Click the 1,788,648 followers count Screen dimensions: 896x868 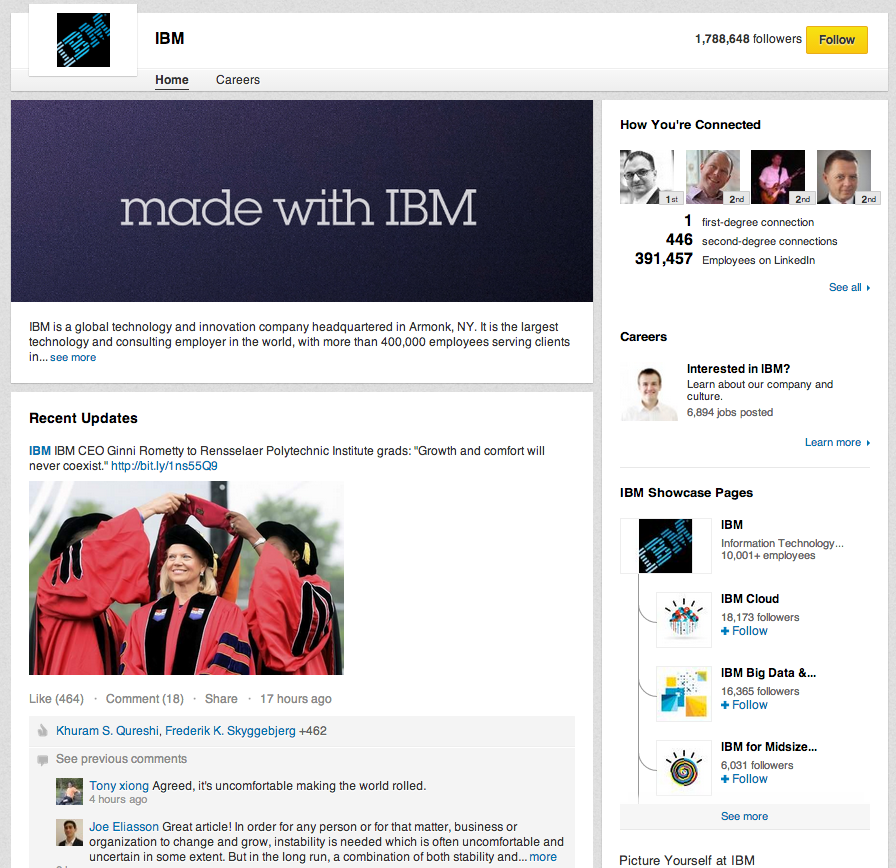coord(748,39)
